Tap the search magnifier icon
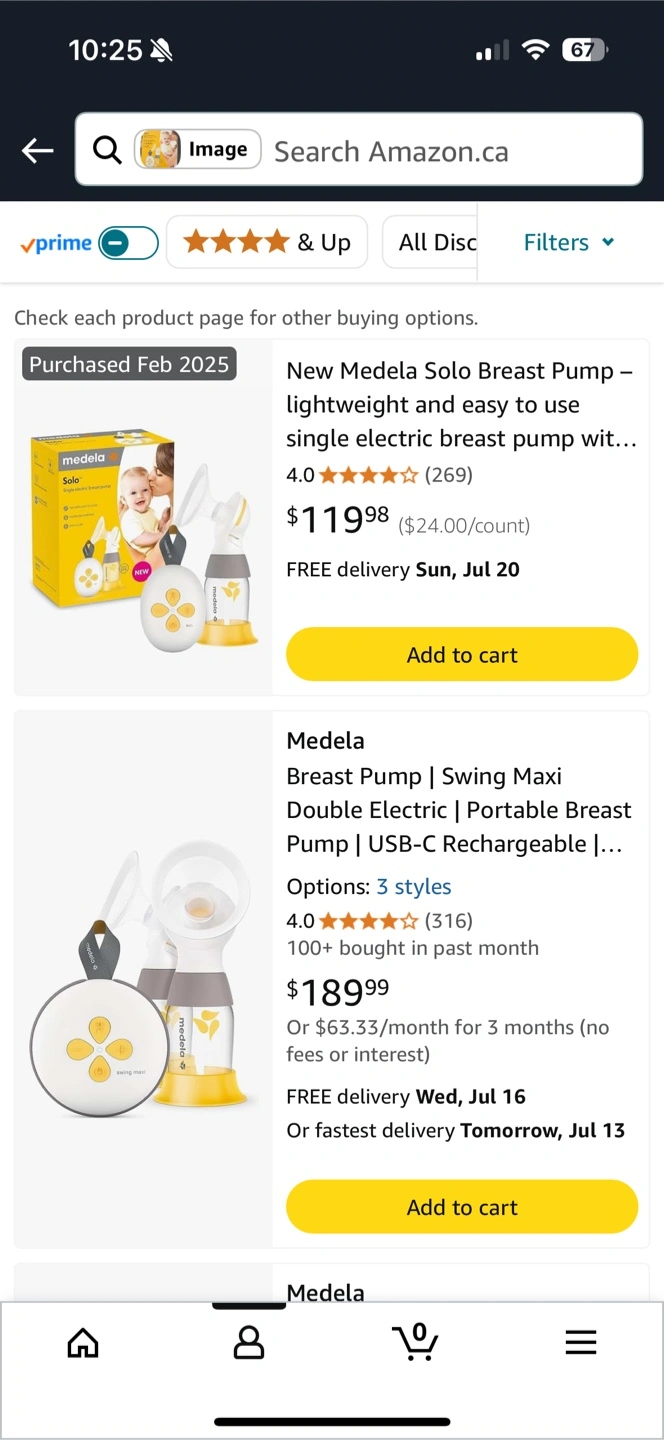664x1440 pixels. (x=106, y=150)
